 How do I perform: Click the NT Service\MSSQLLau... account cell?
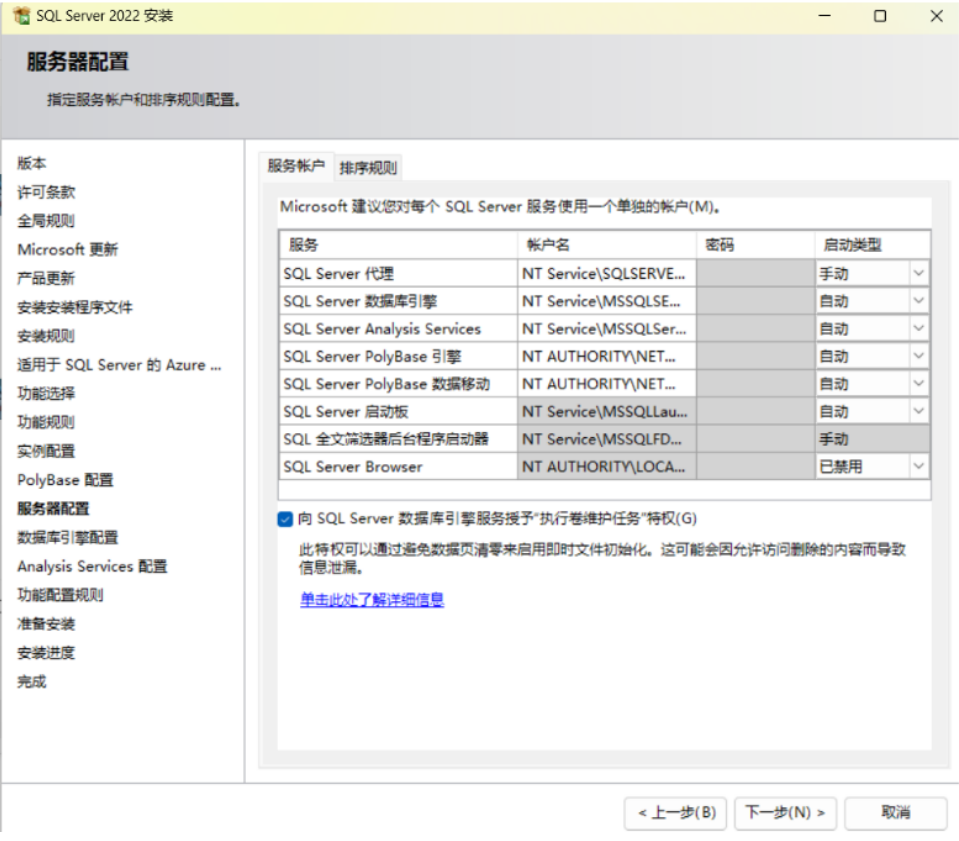click(607, 411)
